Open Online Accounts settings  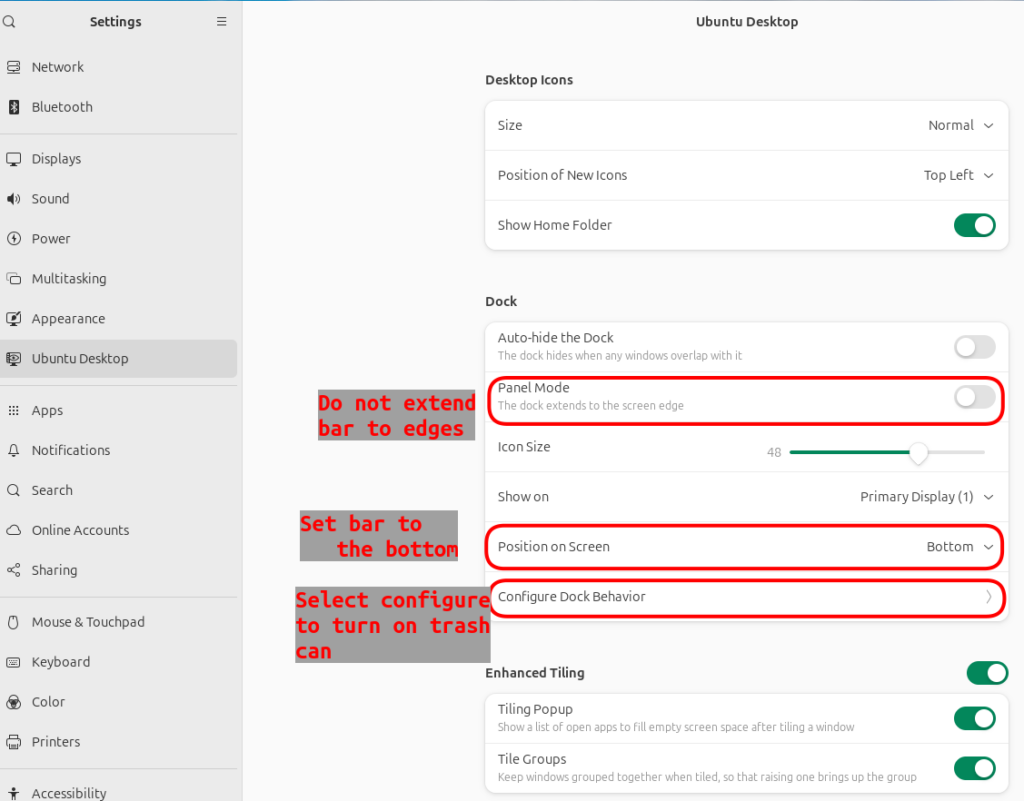pyautogui.click(x=80, y=531)
